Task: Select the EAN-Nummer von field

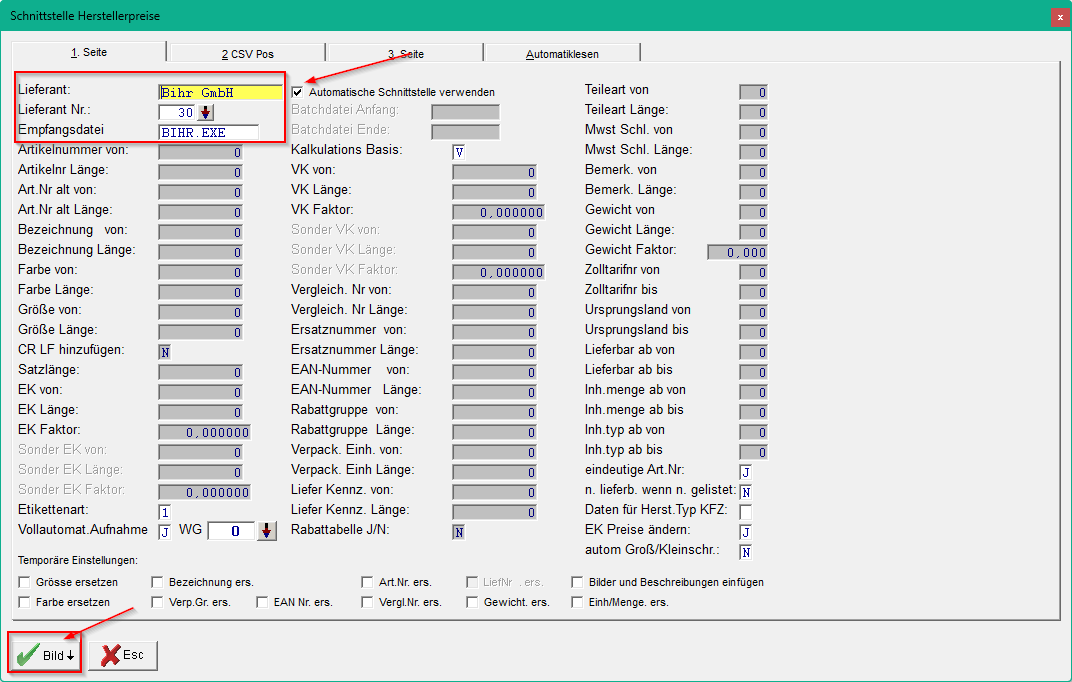Action: (x=494, y=372)
